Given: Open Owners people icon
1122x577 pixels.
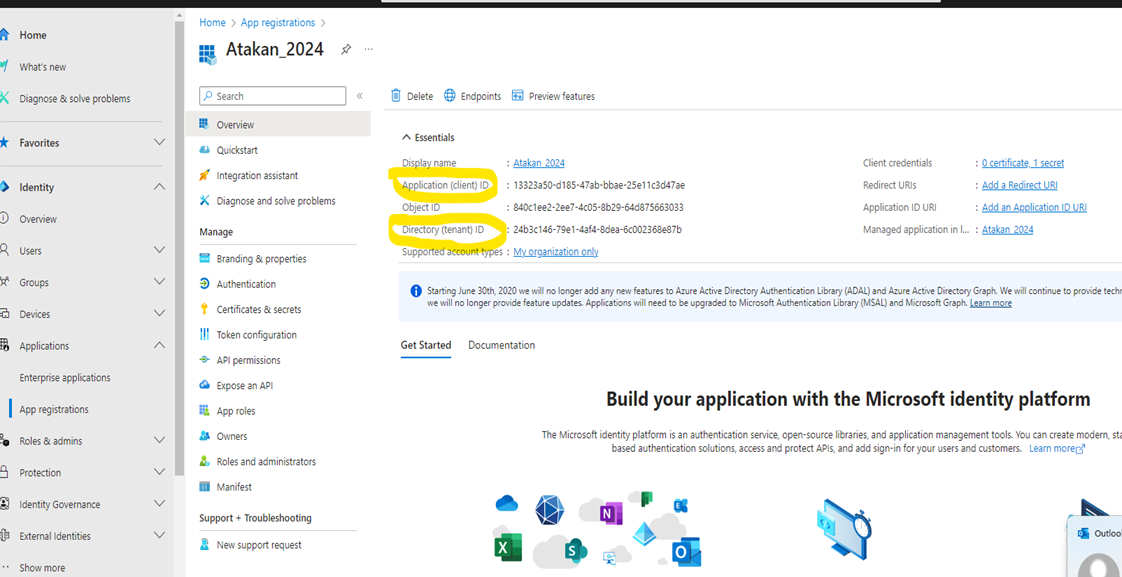Looking at the screenshot, I should pos(204,436).
